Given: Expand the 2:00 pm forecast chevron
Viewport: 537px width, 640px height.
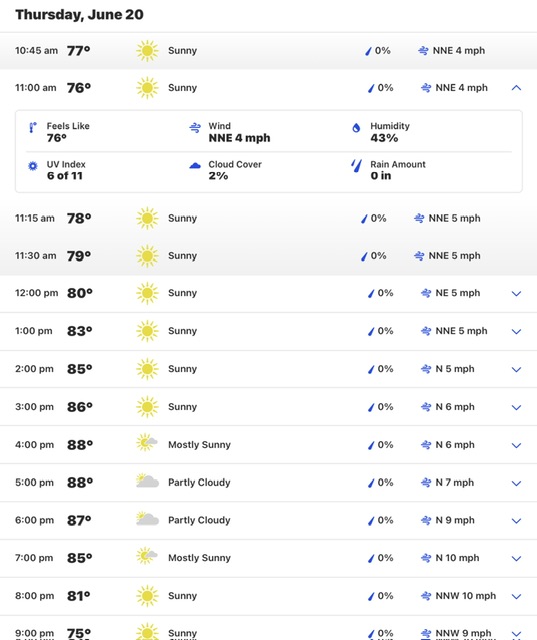Looking at the screenshot, I should point(516,369).
